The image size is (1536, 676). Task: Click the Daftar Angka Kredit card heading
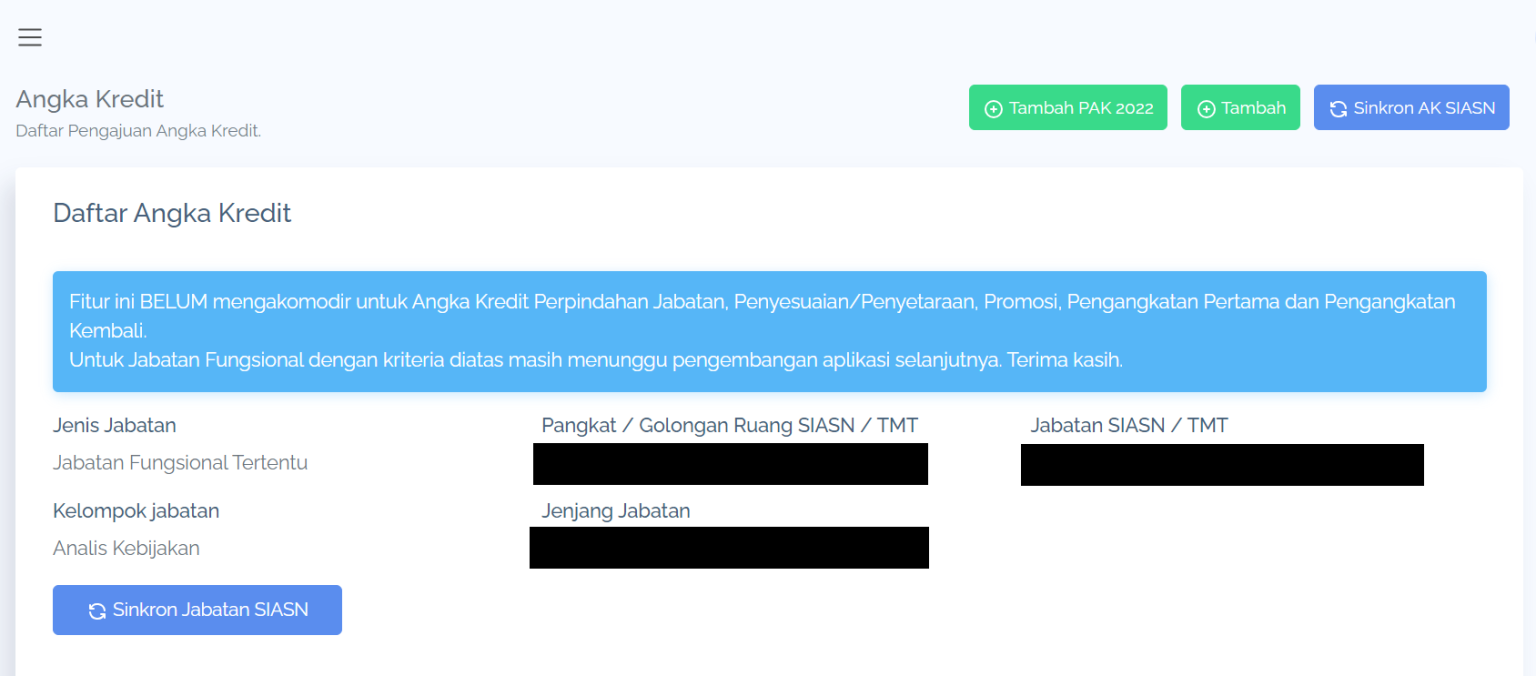click(x=172, y=213)
